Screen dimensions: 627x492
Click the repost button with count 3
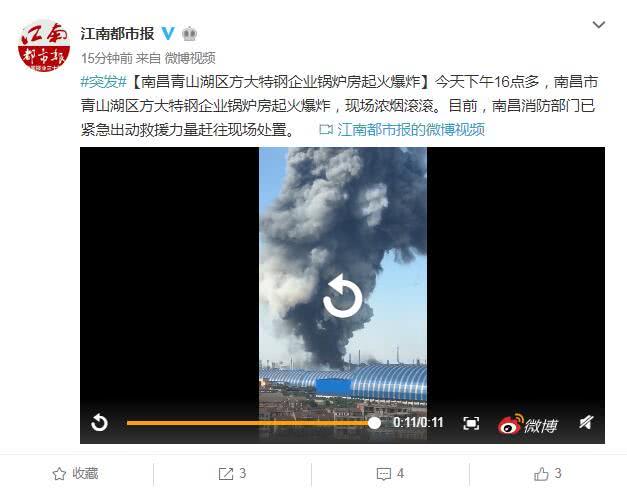point(232,474)
